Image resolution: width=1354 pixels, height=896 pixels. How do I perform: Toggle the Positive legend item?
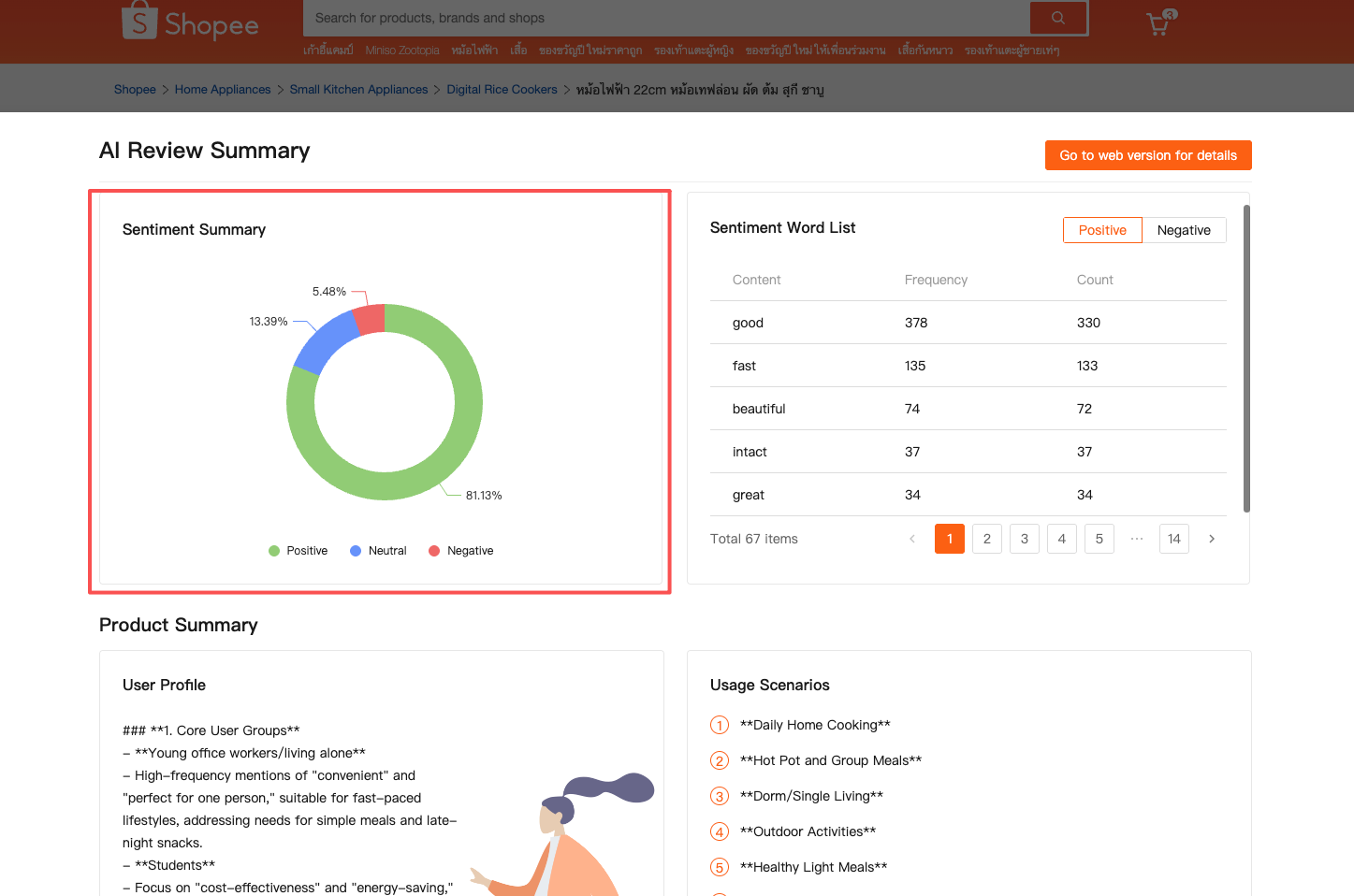pyautogui.click(x=298, y=551)
